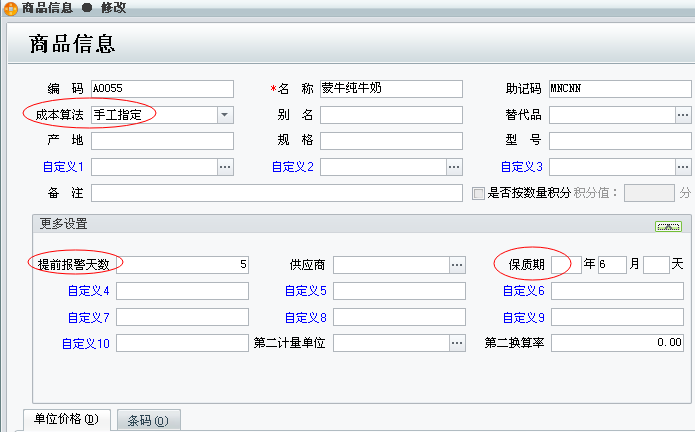Click the 自定义7 input field
Screen dimensions: 695x432
(x=182, y=317)
